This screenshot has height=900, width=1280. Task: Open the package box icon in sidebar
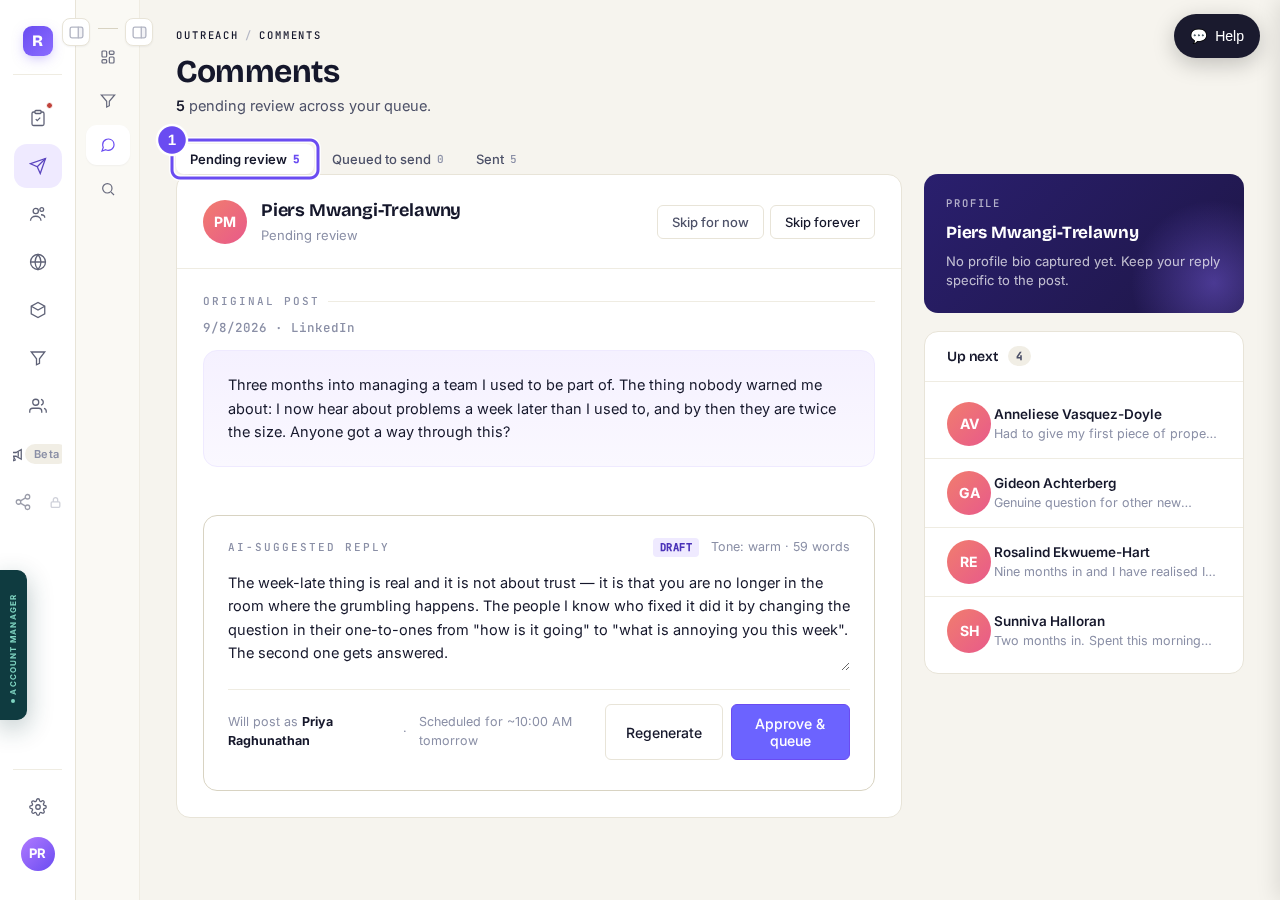[x=38, y=310]
